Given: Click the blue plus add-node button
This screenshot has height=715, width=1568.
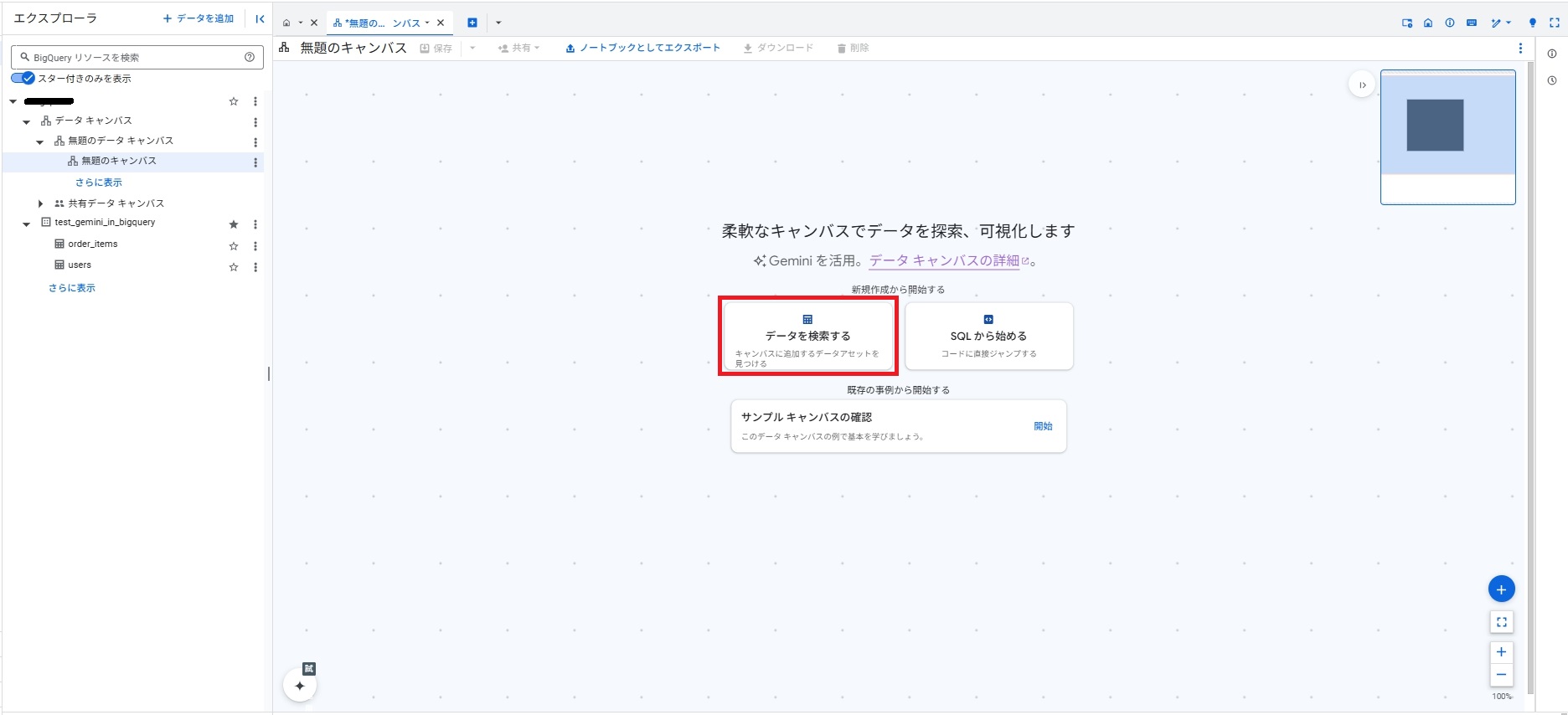Looking at the screenshot, I should pos(1501,589).
